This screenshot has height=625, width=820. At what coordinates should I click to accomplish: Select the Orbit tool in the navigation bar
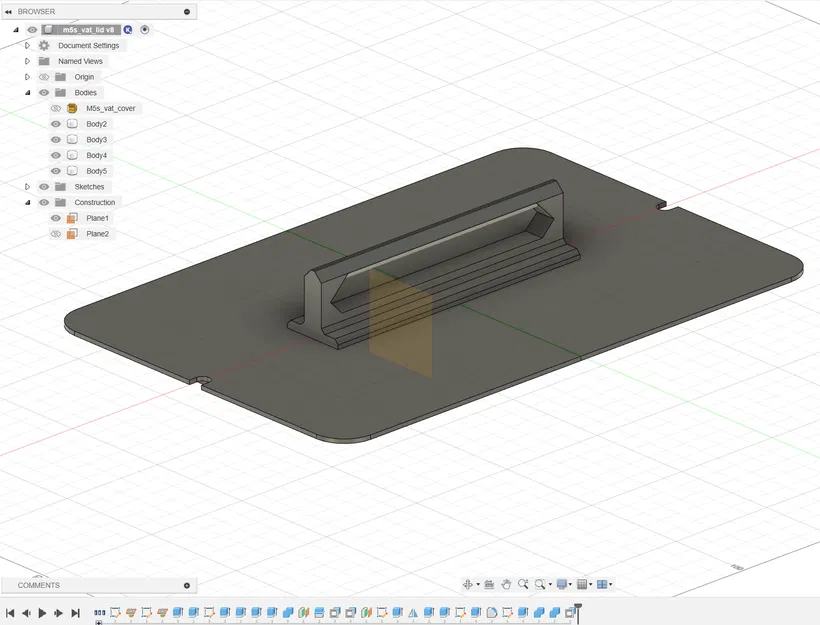pos(469,584)
